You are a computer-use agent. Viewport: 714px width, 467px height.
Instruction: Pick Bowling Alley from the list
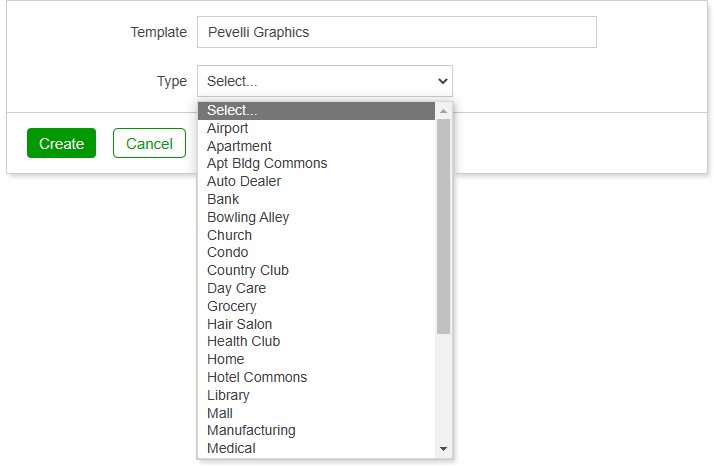pos(316,217)
